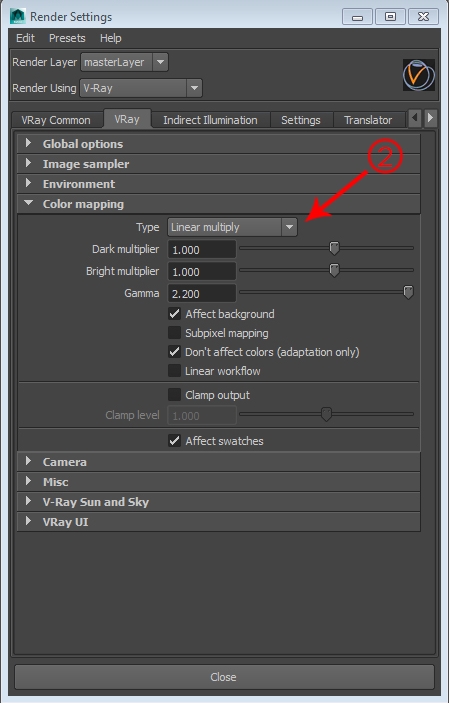The image size is (449, 703).
Task: Click the Gamma 2.200 value field
Action: 202,294
